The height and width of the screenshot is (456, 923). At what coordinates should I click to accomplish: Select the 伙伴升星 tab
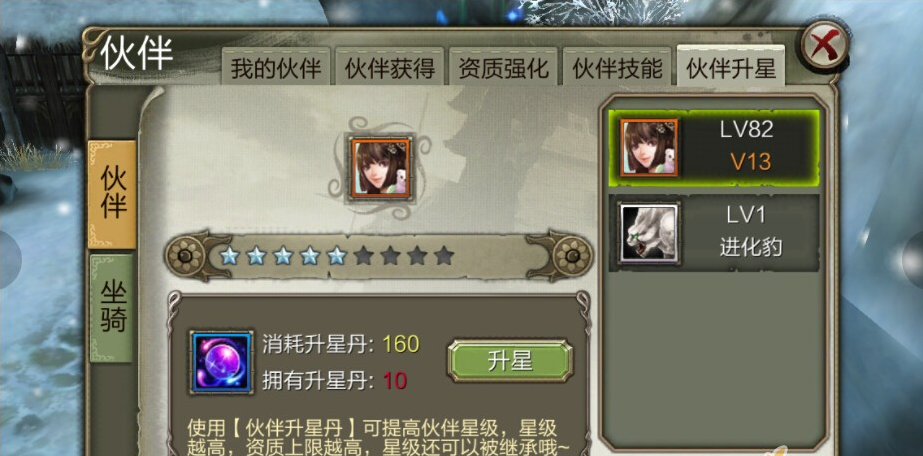coord(731,67)
